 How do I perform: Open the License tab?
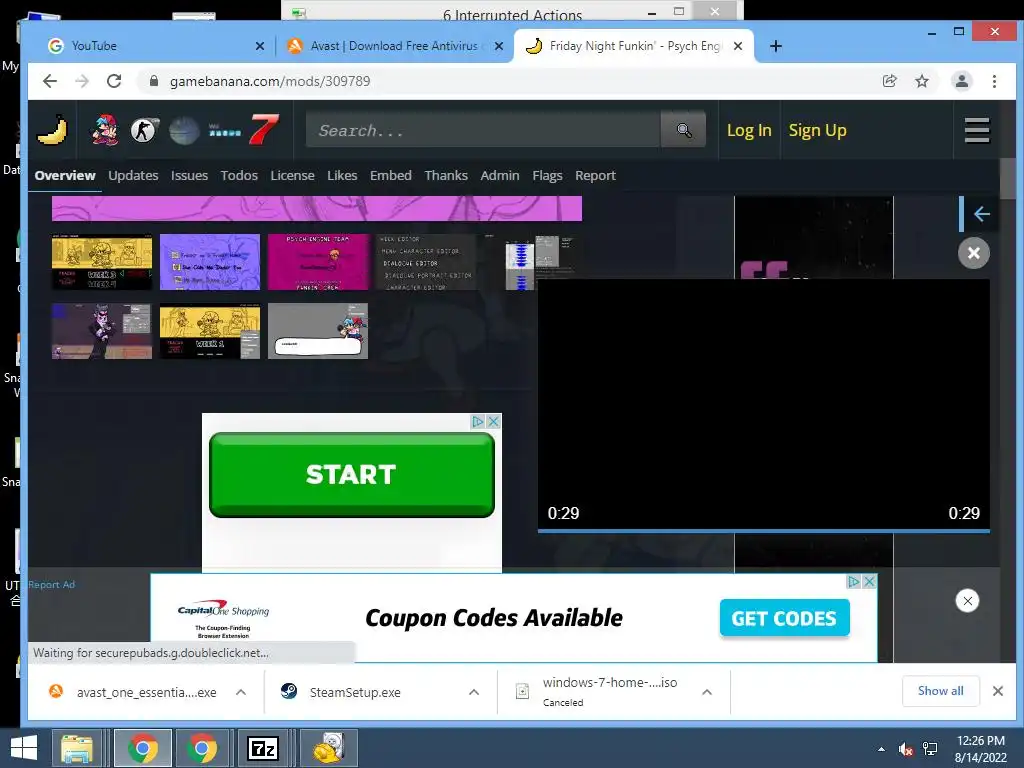pyautogui.click(x=293, y=176)
